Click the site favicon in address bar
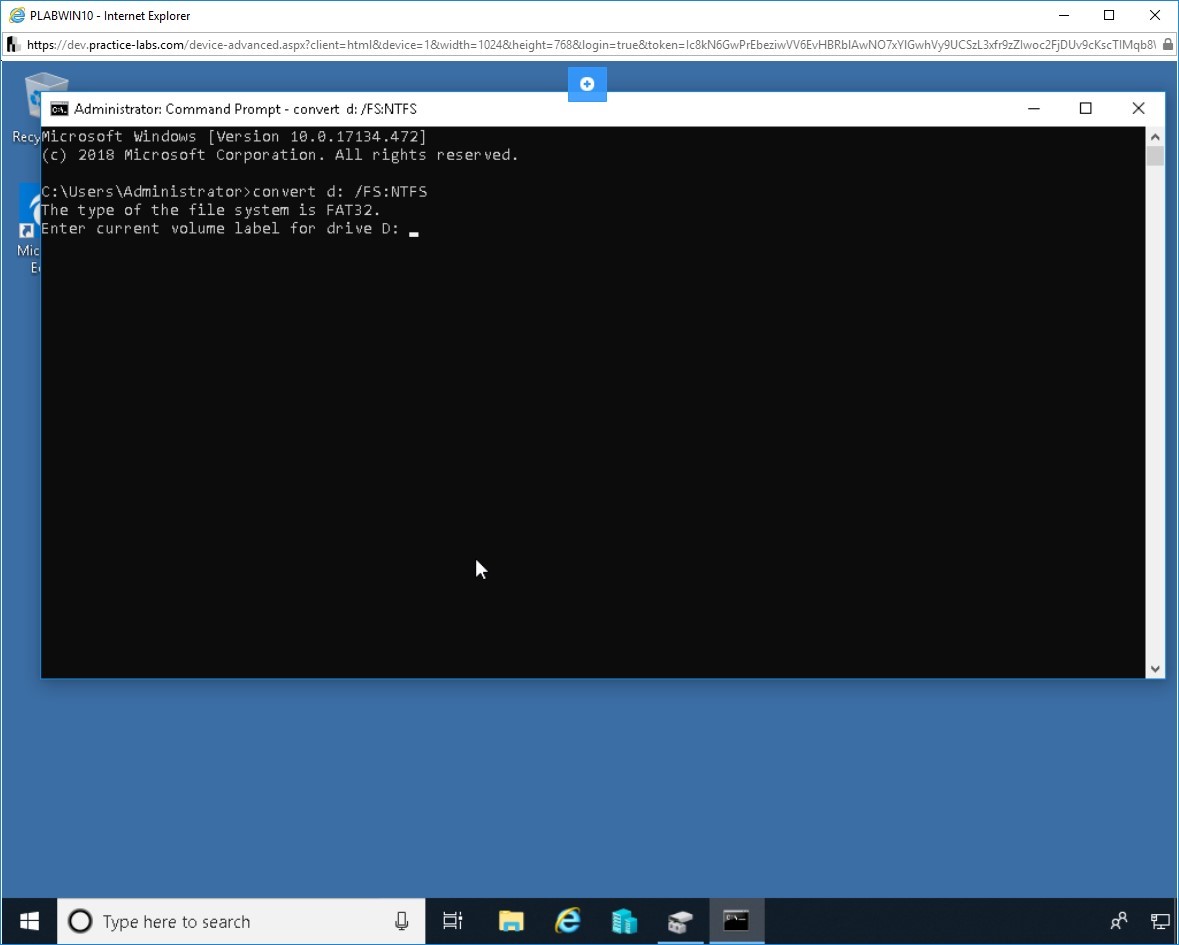The width and height of the screenshot is (1179, 945). 14,44
